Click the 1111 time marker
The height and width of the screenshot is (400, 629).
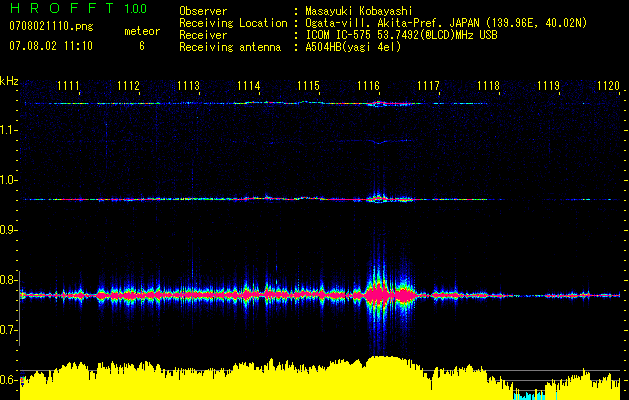[x=68, y=86]
